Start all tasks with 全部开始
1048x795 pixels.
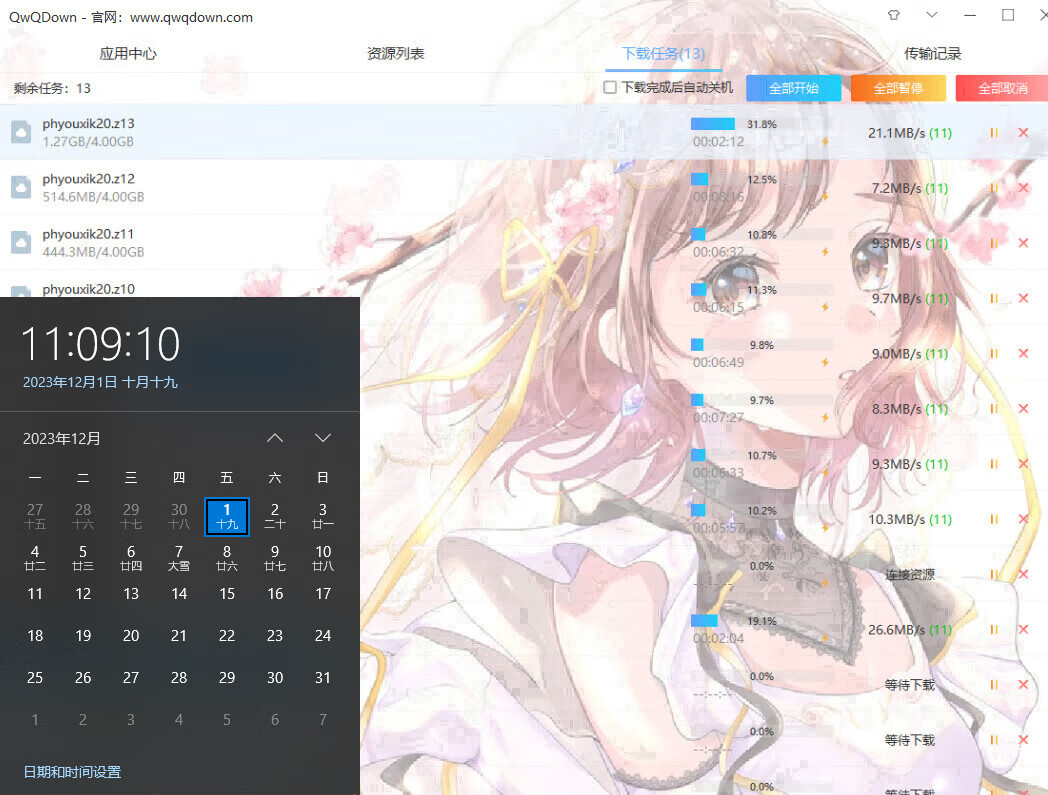pyautogui.click(x=793, y=88)
